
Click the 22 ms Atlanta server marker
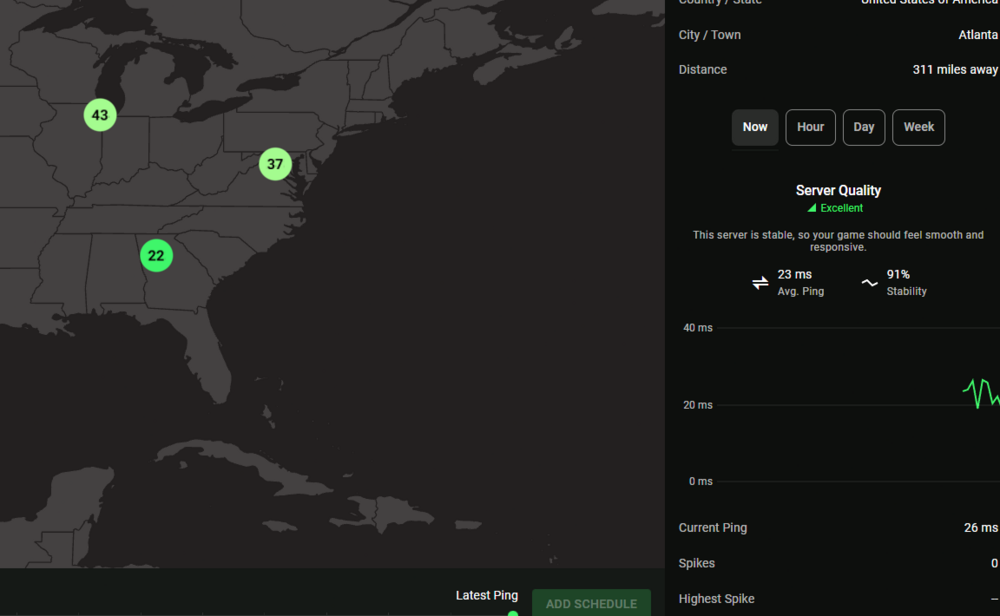tap(156, 256)
